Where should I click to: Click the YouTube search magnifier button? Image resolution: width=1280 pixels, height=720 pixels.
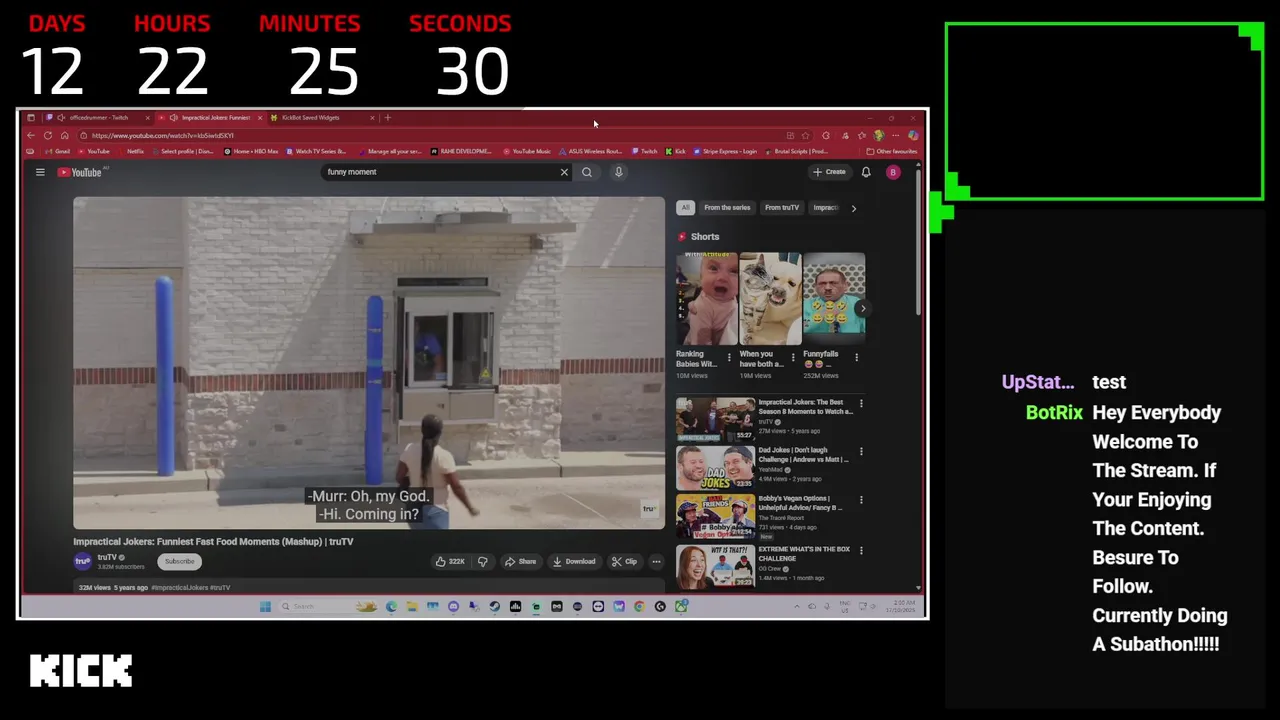click(587, 172)
